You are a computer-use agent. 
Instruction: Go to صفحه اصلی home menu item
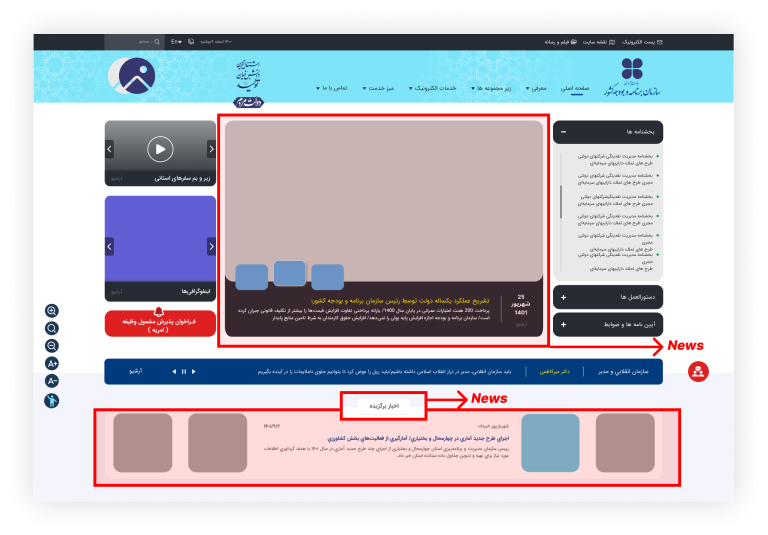click(x=575, y=88)
